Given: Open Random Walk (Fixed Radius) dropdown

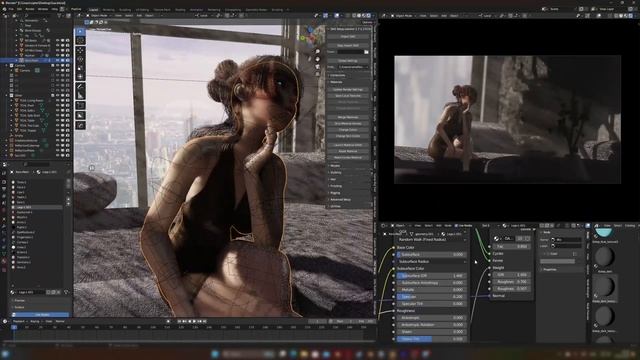Looking at the screenshot, I should [x=432, y=240].
